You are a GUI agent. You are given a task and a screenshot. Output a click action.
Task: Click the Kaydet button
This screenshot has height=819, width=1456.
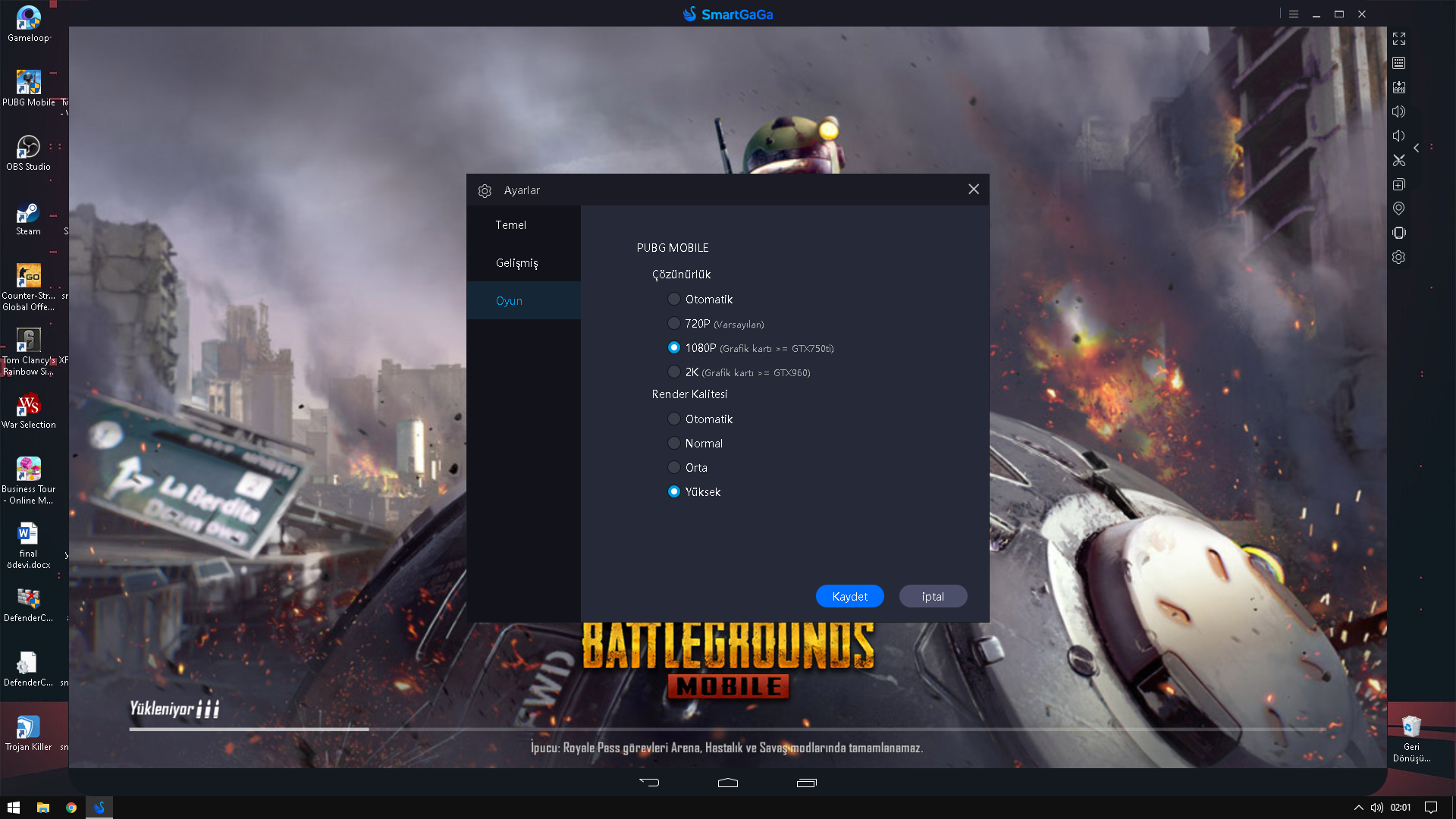[850, 597]
